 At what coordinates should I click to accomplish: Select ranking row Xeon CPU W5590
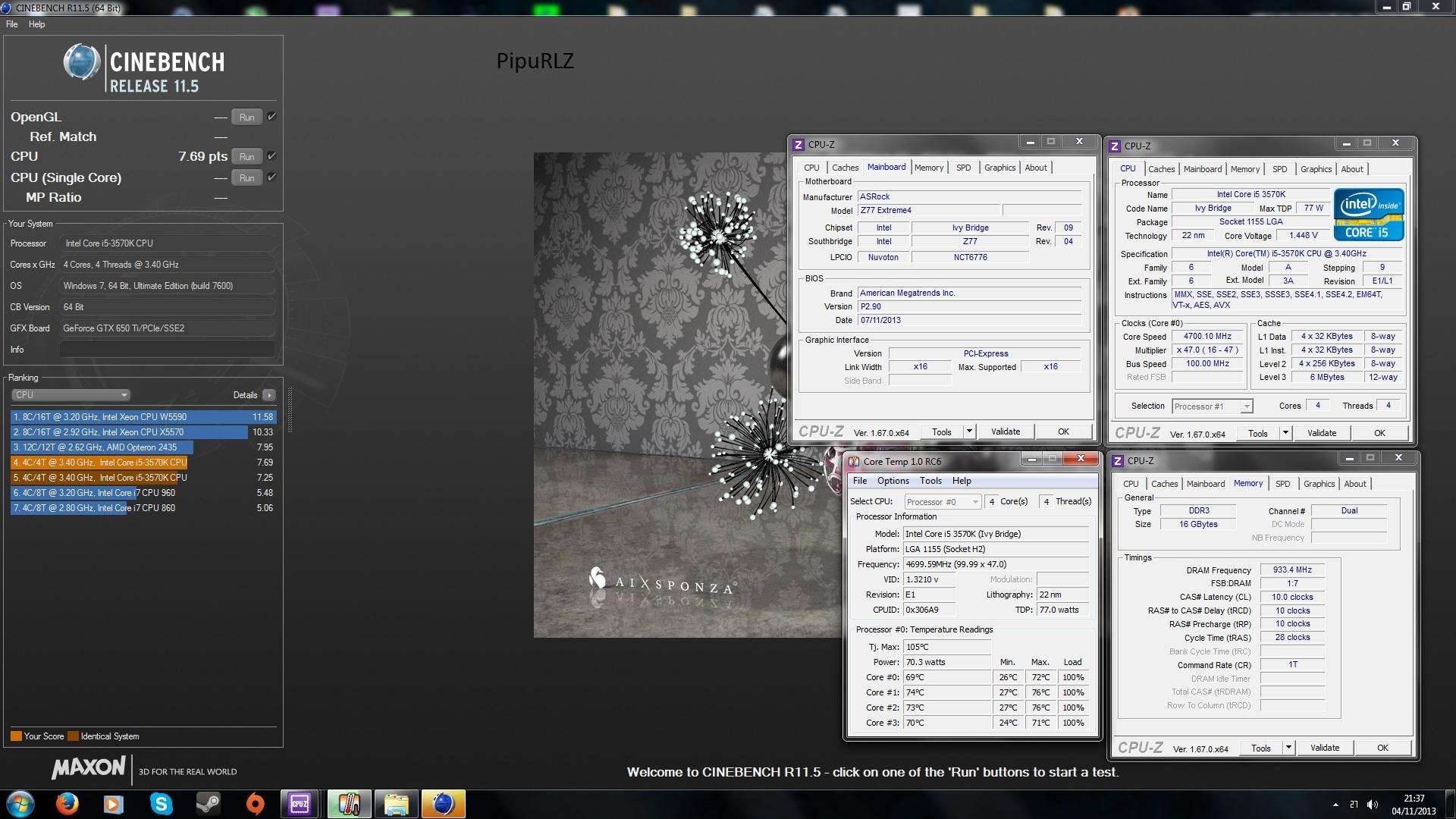(143, 417)
